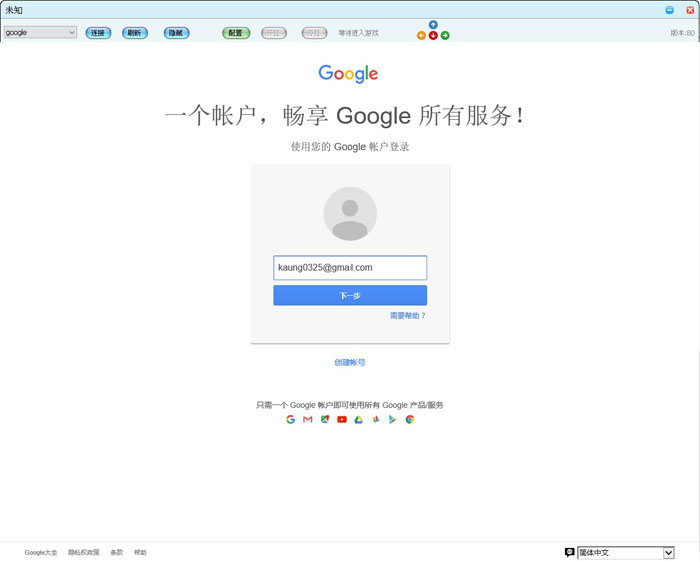Click the Chrome icon in the product row

(410, 419)
